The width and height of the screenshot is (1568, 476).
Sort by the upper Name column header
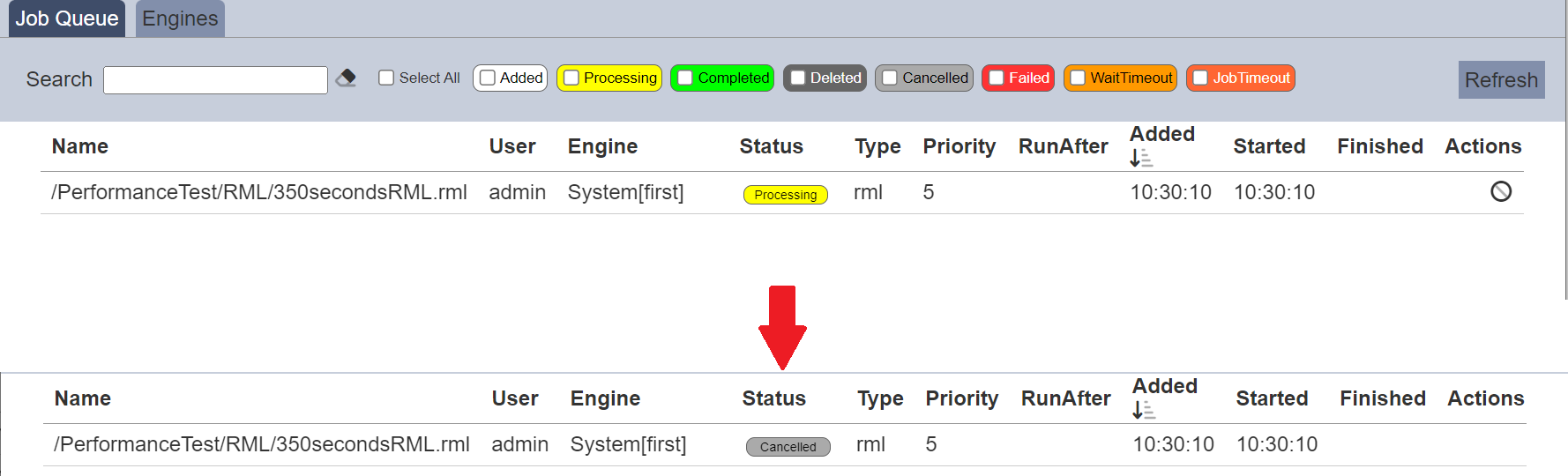point(80,146)
